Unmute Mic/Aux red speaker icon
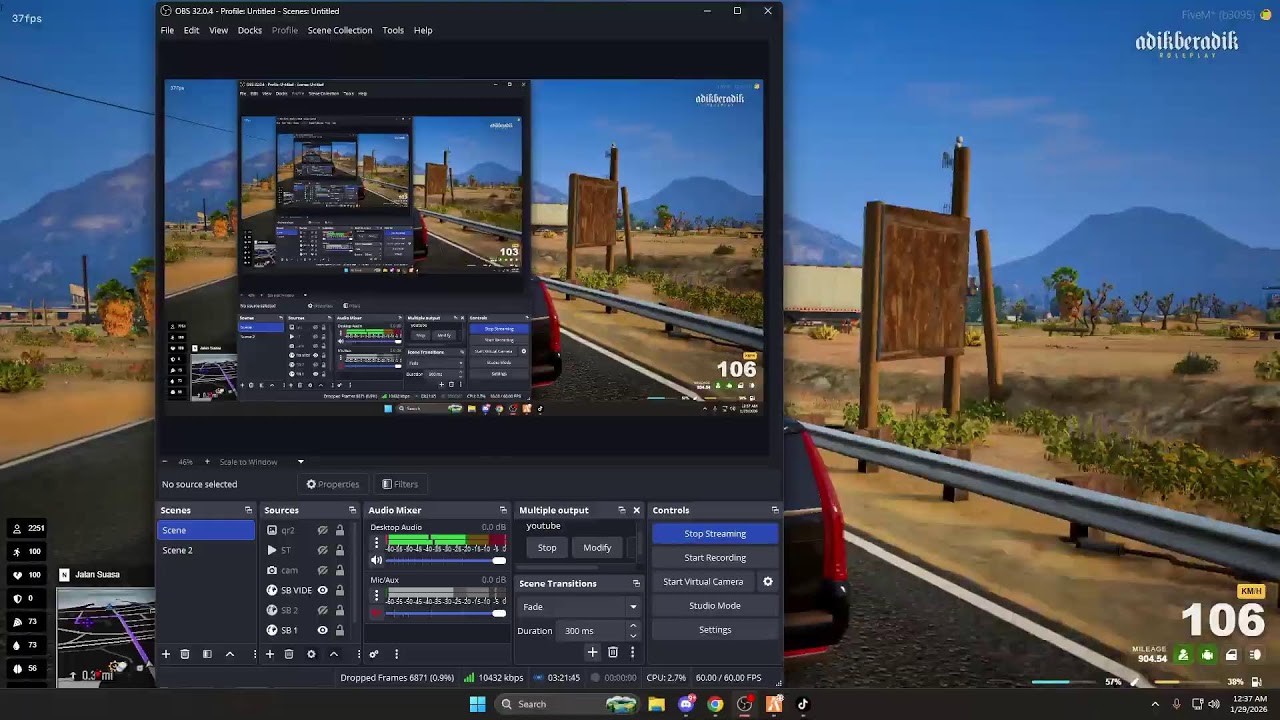Viewport: 1280px width, 720px height. pos(377,613)
